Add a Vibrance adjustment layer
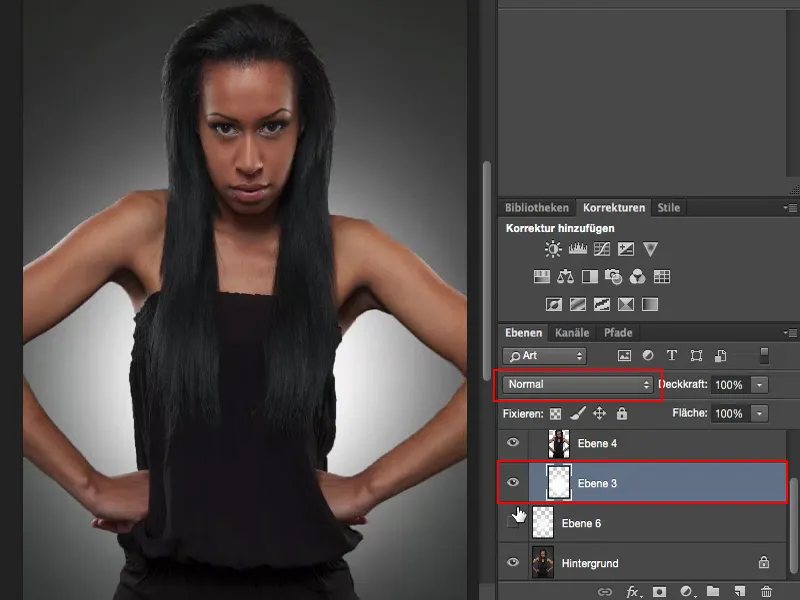800x600 pixels. tap(650, 249)
